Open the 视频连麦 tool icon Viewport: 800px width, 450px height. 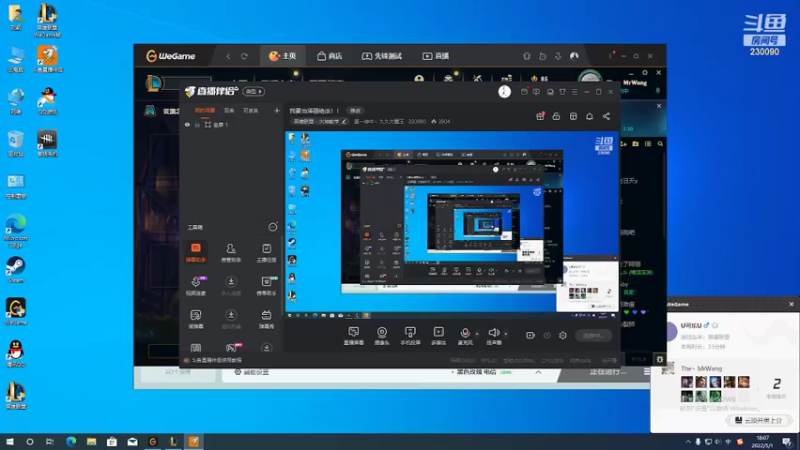(196, 286)
